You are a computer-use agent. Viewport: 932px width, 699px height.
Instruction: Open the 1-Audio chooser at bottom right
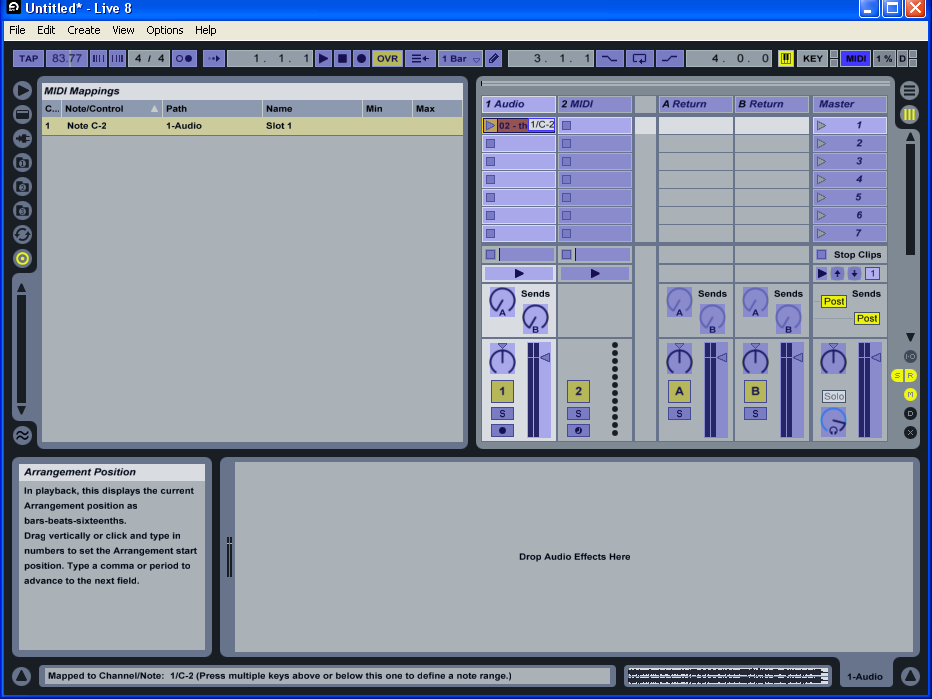(x=864, y=677)
